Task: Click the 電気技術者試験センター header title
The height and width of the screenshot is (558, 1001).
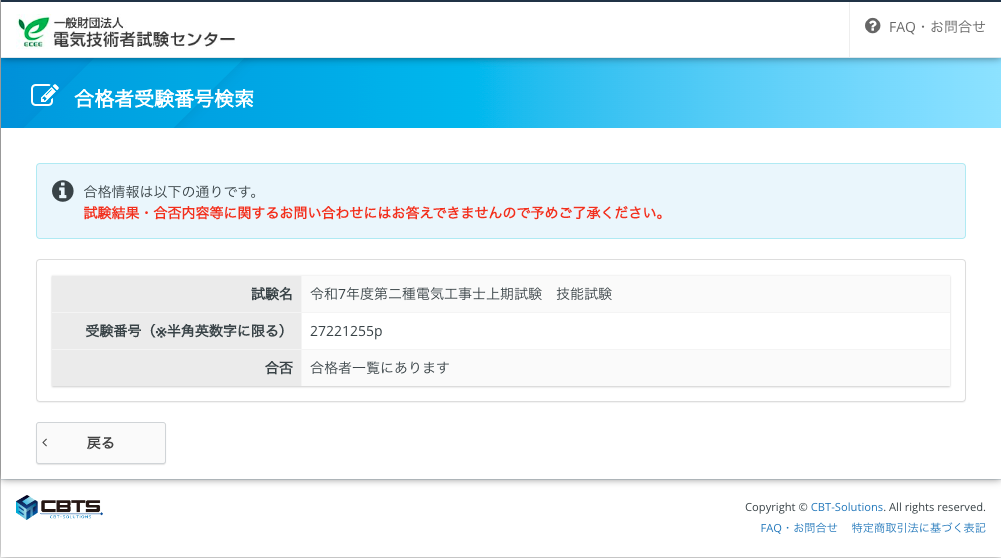Action: (x=144, y=39)
